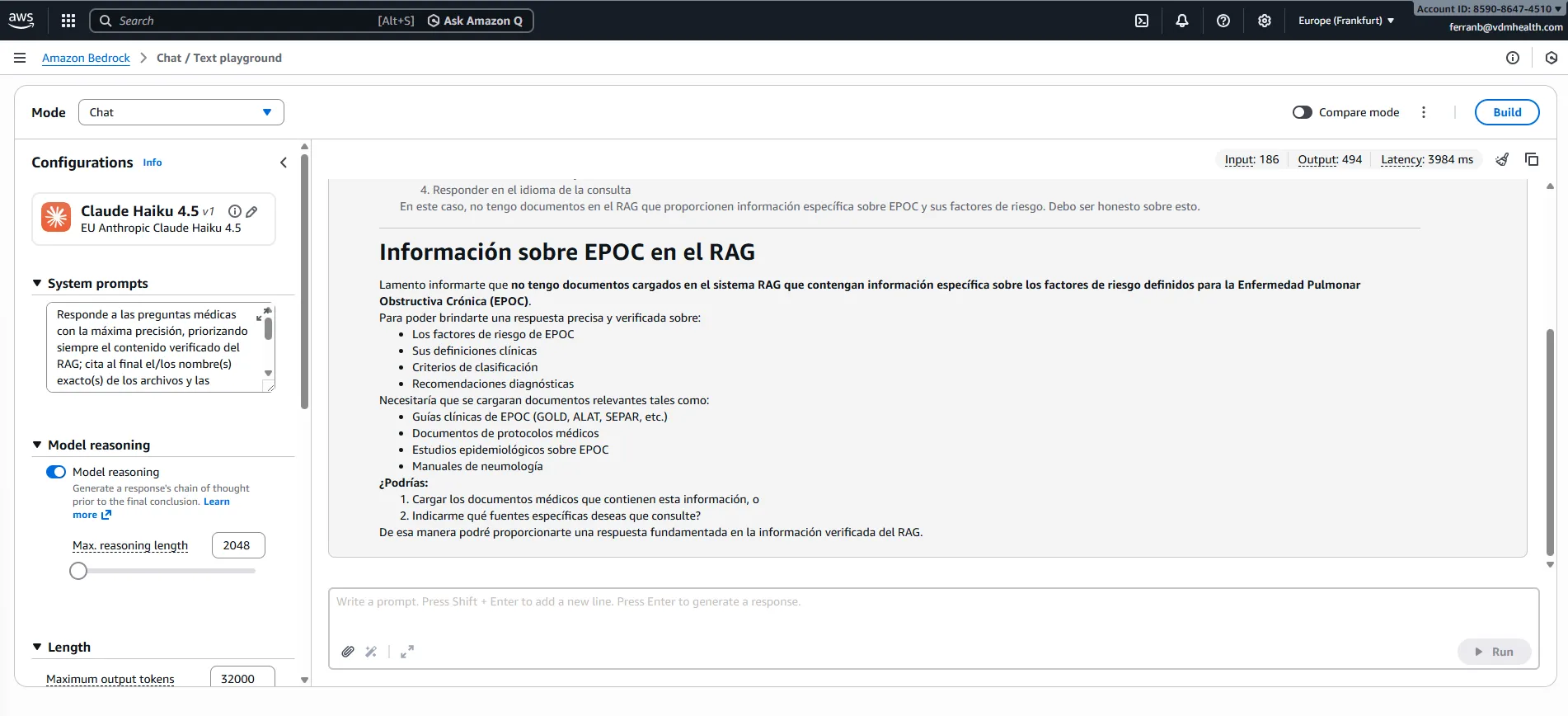
Task: Click the Latency: 3984 ms label
Action: pyautogui.click(x=1427, y=159)
